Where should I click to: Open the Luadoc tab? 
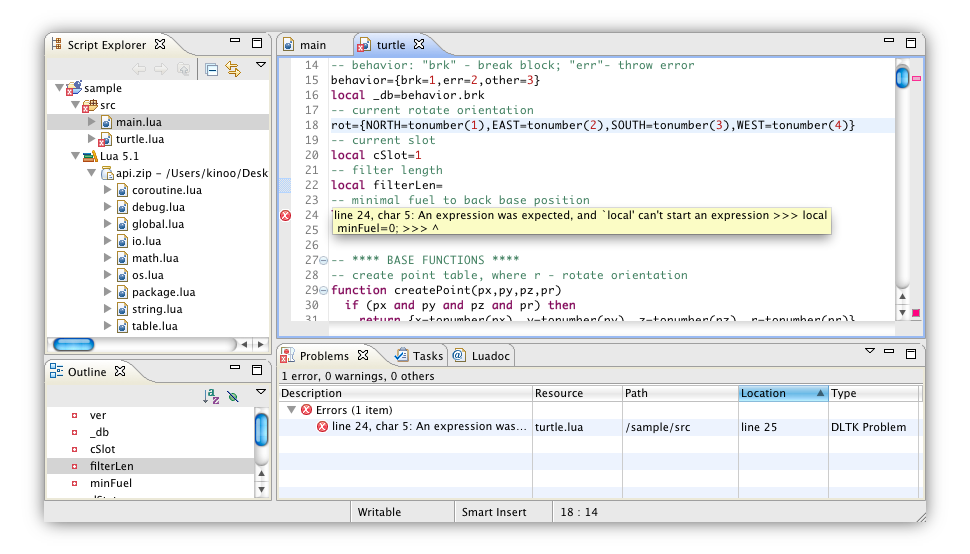482,356
